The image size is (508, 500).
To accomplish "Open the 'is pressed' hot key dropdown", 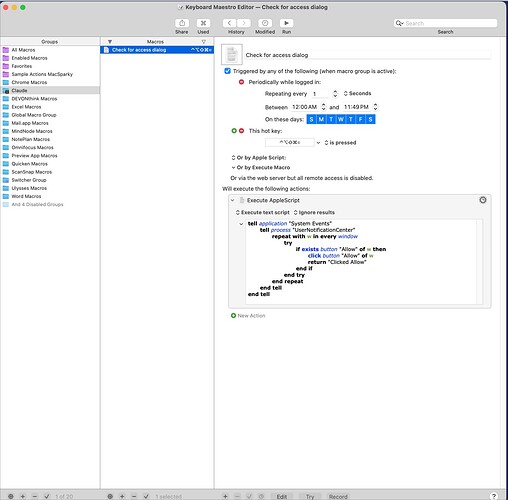I will coord(340,143).
